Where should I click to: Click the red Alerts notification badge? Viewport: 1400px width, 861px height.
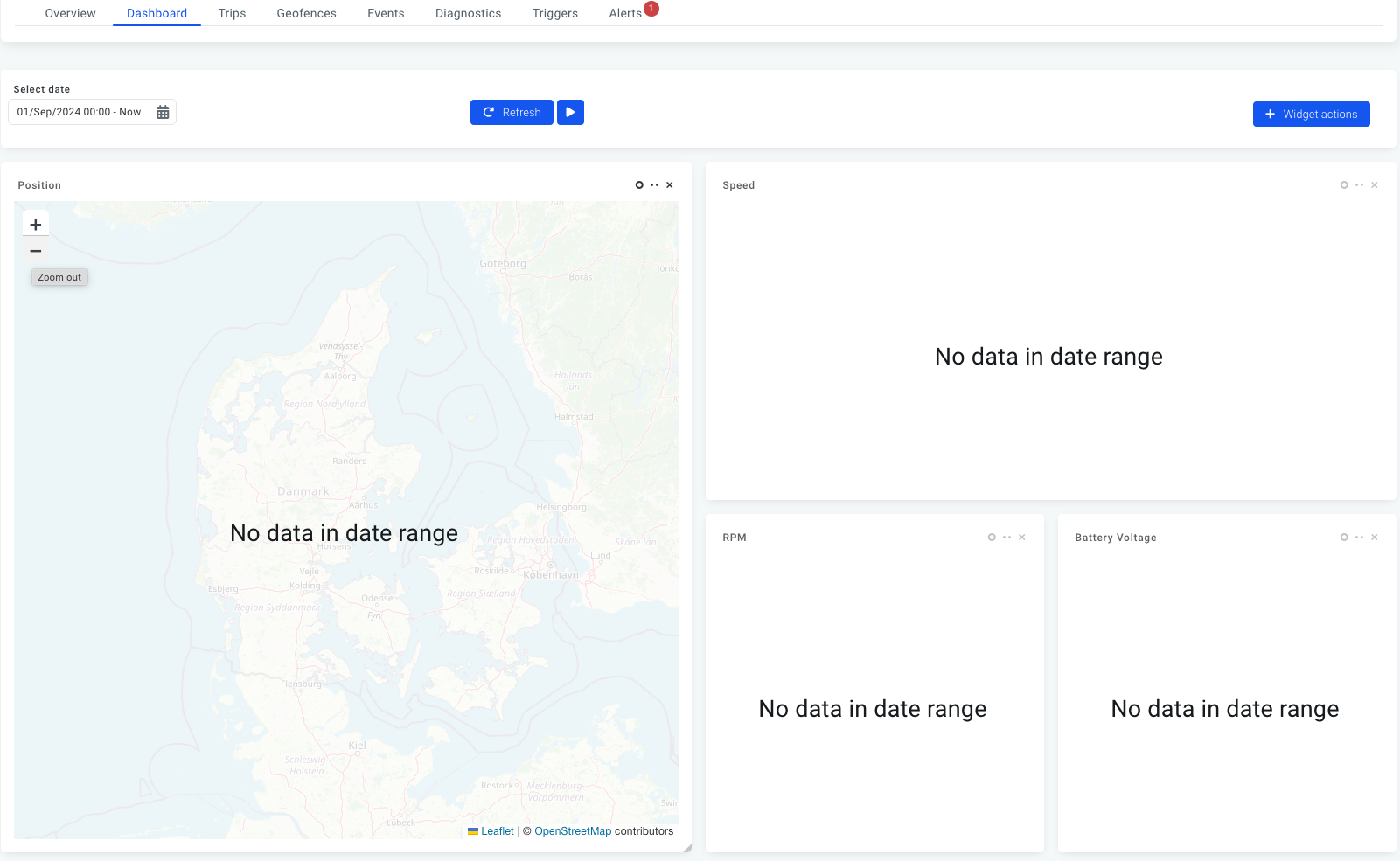(651, 9)
